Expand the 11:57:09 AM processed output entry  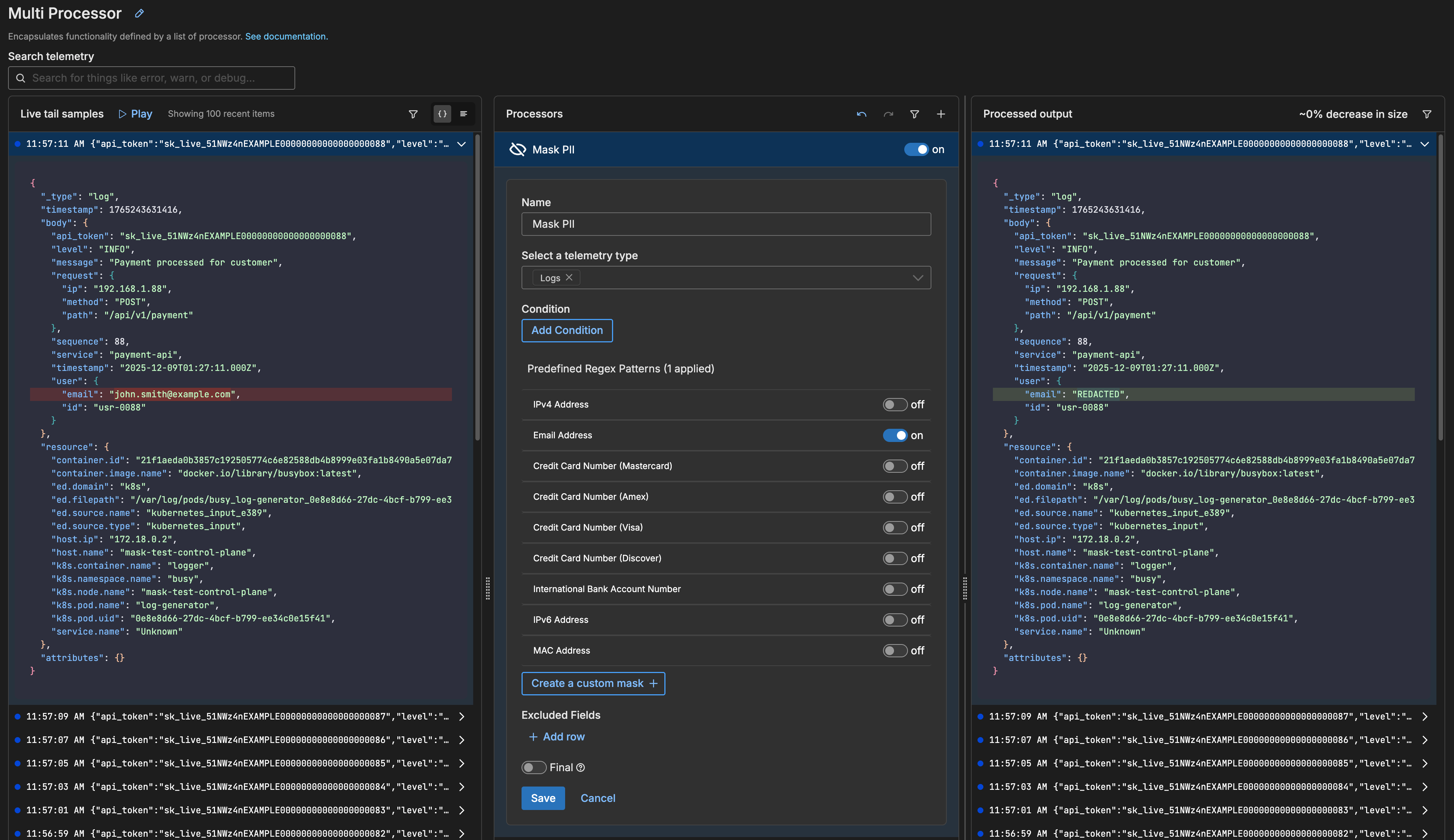1425,717
